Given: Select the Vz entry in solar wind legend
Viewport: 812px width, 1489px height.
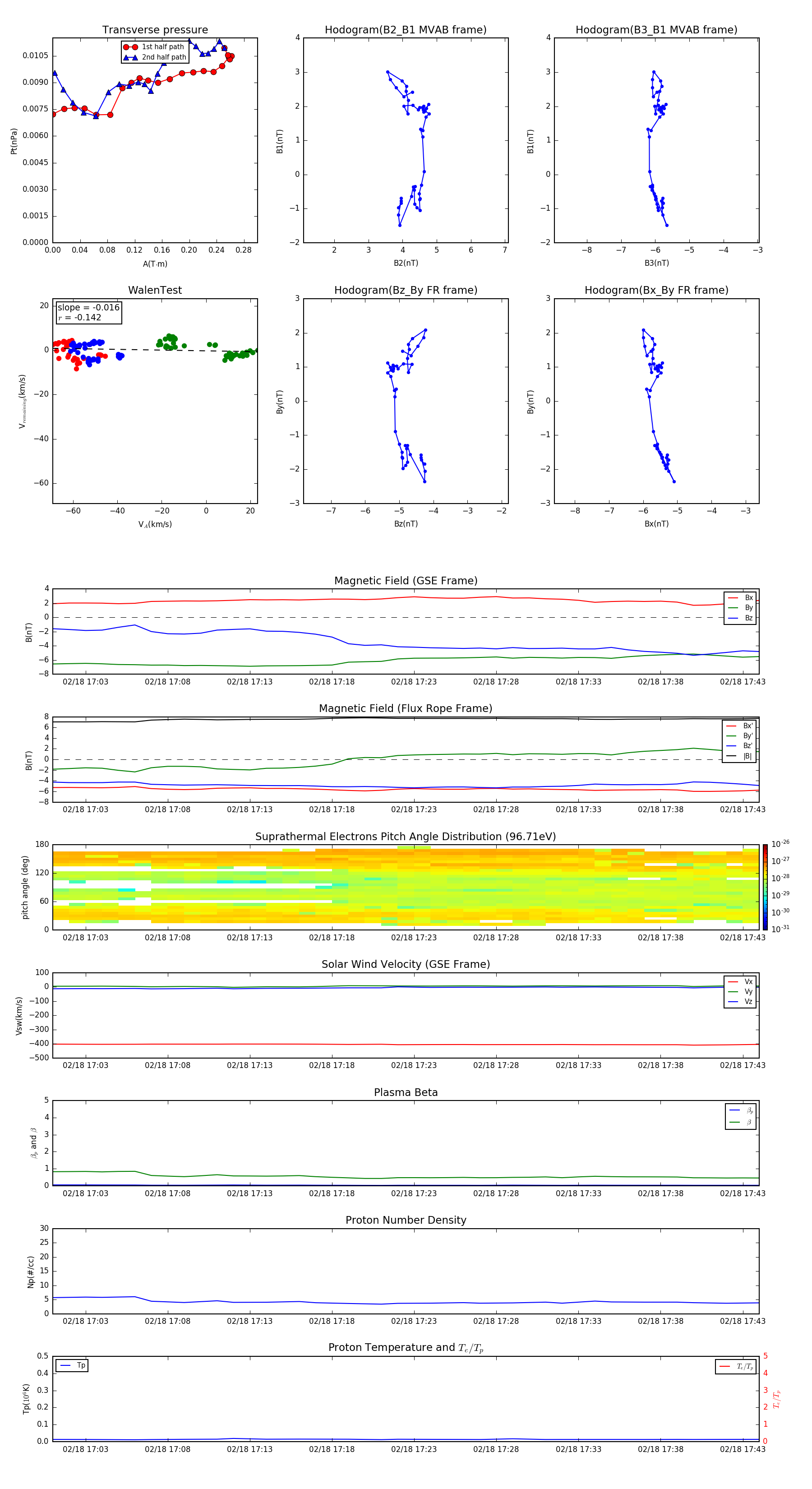Looking at the screenshot, I should click(740, 1002).
